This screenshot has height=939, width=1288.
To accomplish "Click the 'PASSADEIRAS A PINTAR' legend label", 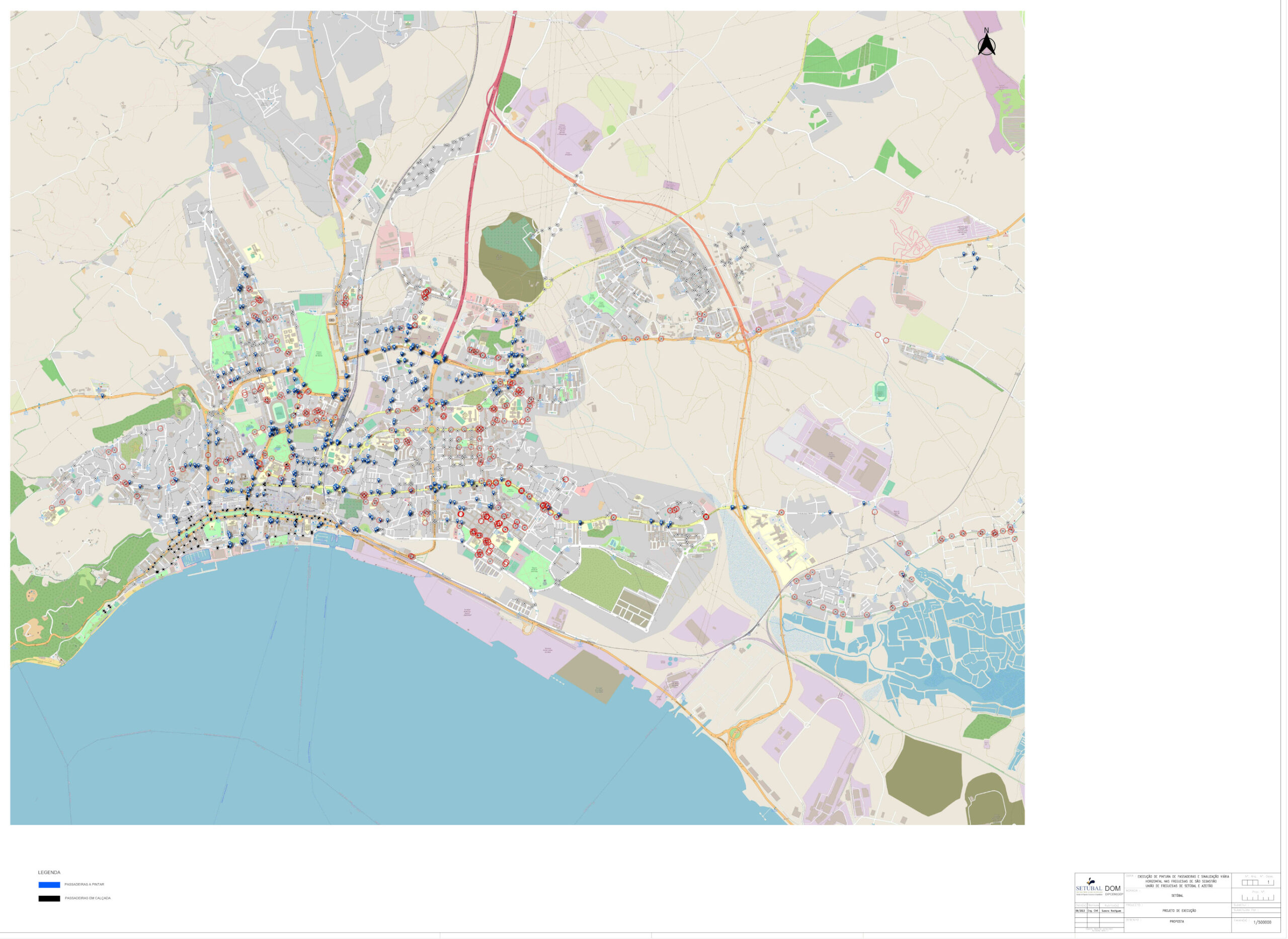I will coord(84,885).
